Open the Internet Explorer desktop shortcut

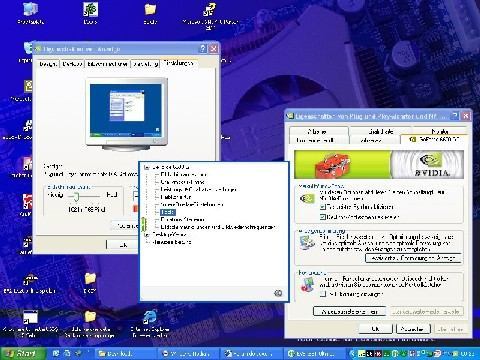(x=150, y=317)
